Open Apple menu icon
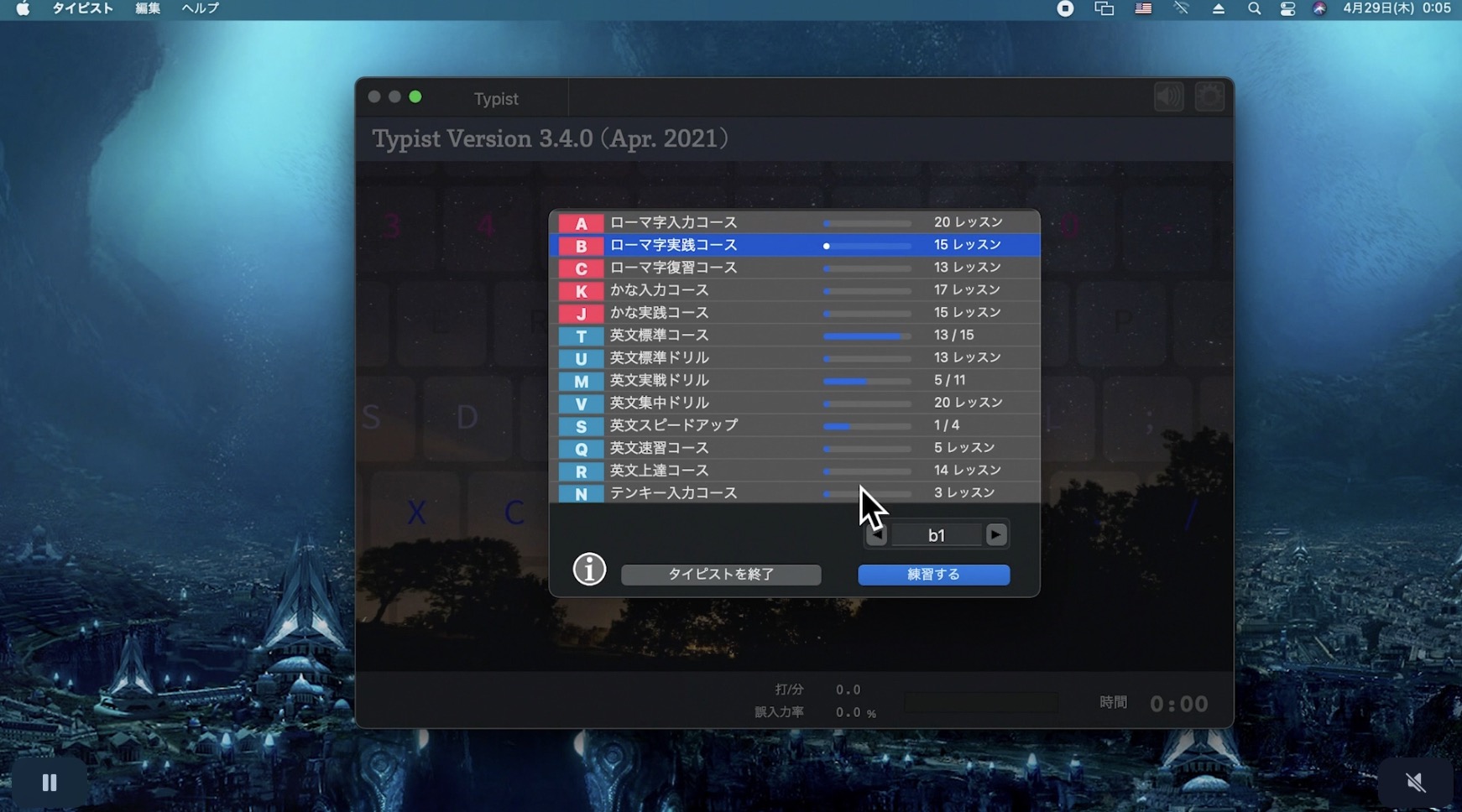Screen dimensions: 1462x812 click(23, 8)
